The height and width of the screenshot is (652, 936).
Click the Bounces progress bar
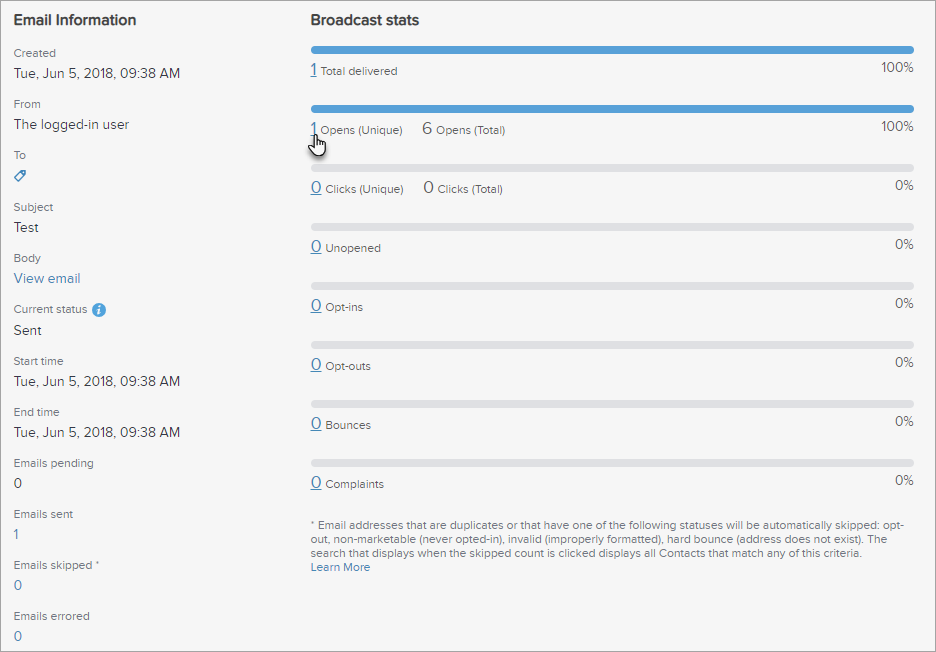tap(612, 404)
